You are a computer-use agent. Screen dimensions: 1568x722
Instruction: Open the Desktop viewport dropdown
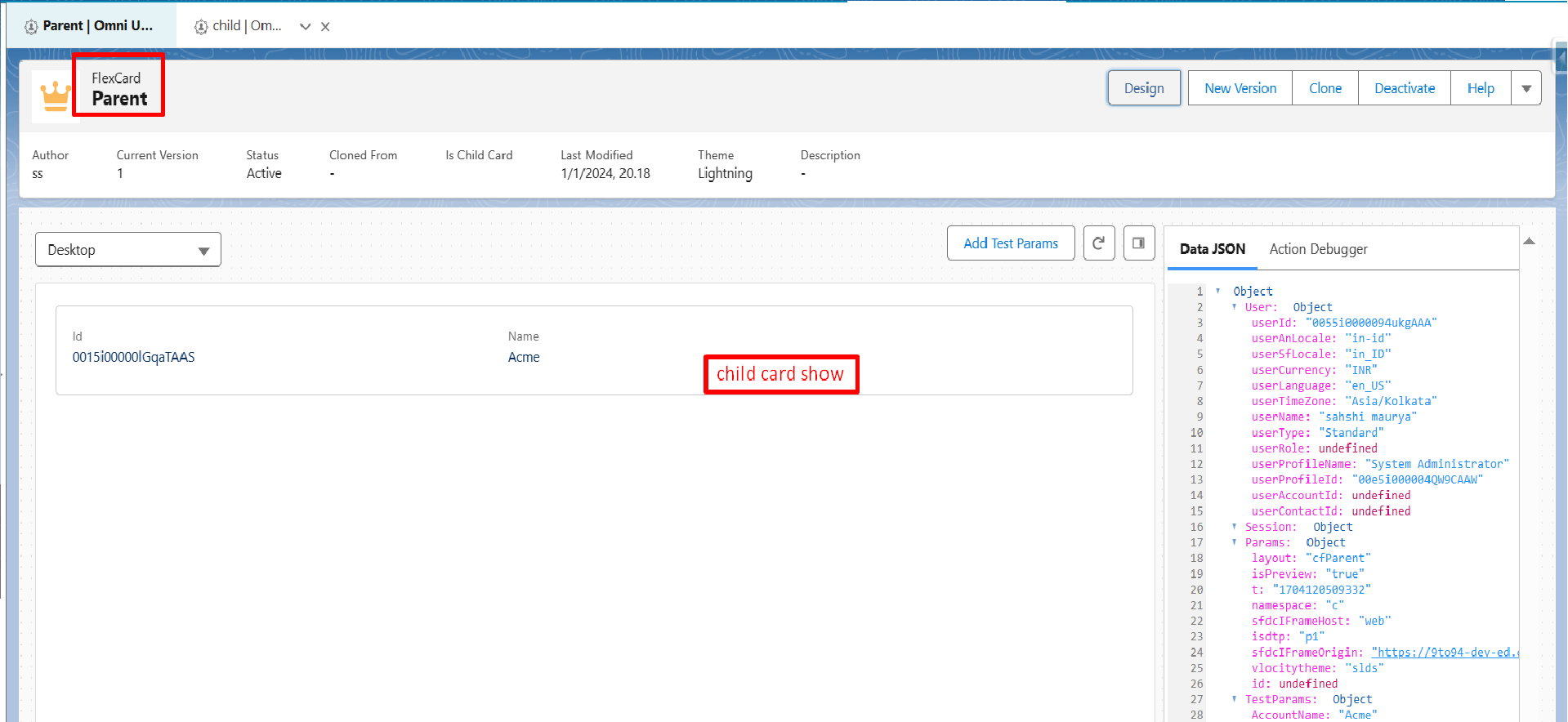(128, 250)
